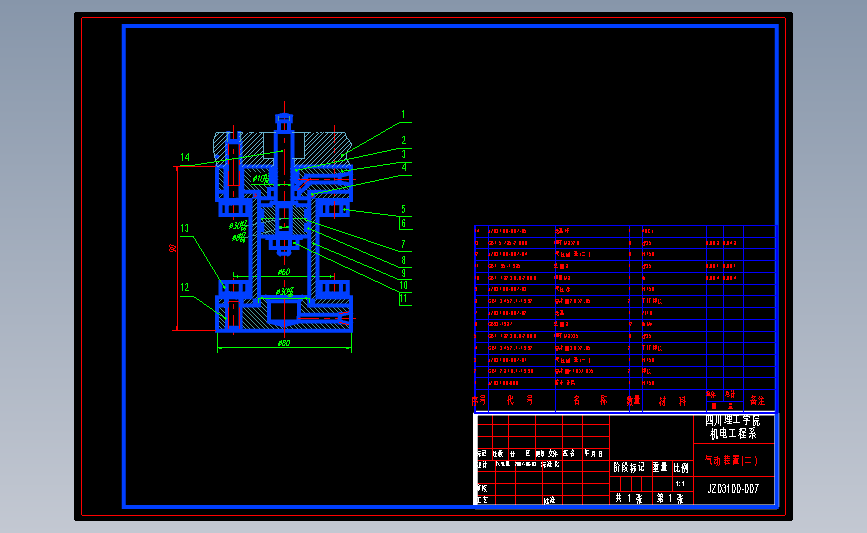
Task: Click the 备注 column header
Action: click(758, 400)
